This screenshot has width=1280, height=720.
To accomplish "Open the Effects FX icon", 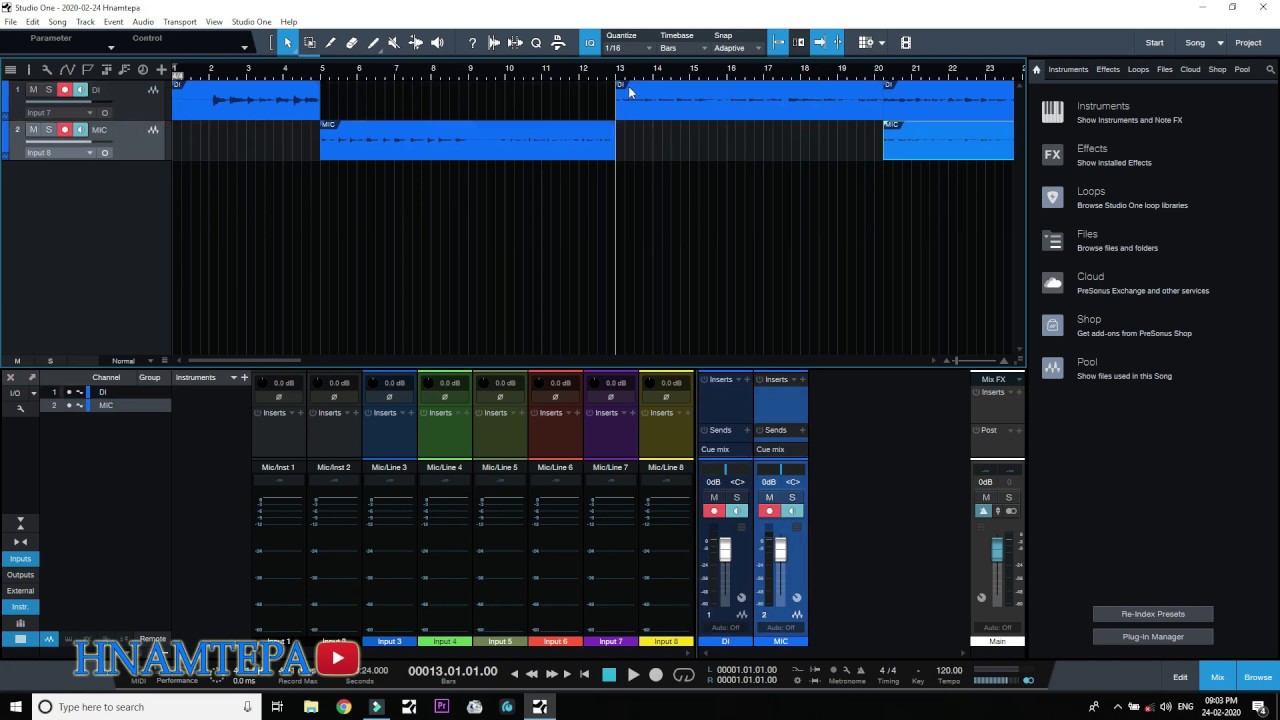I will (x=1052, y=155).
